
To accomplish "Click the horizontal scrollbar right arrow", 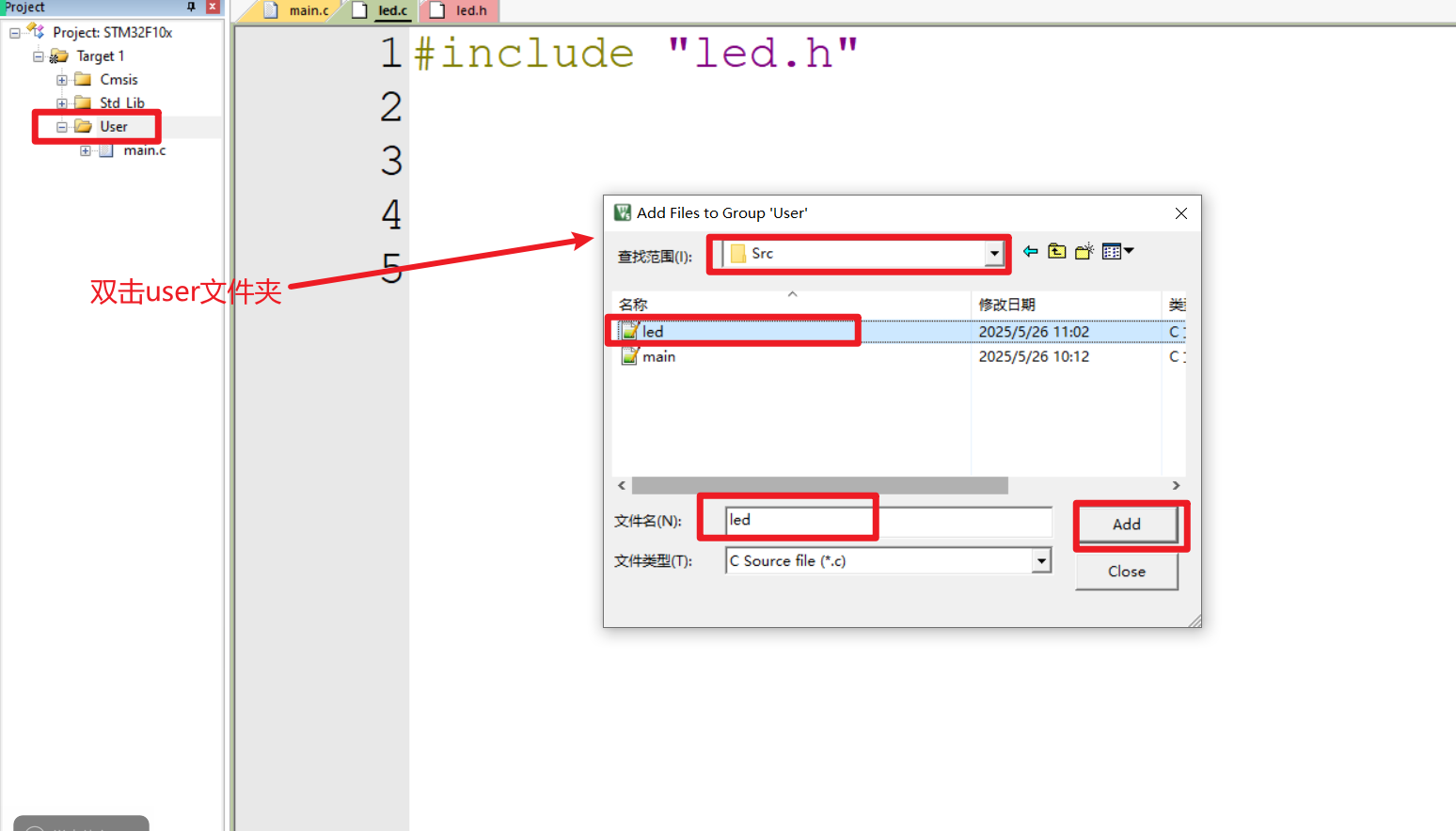I will [1176, 485].
